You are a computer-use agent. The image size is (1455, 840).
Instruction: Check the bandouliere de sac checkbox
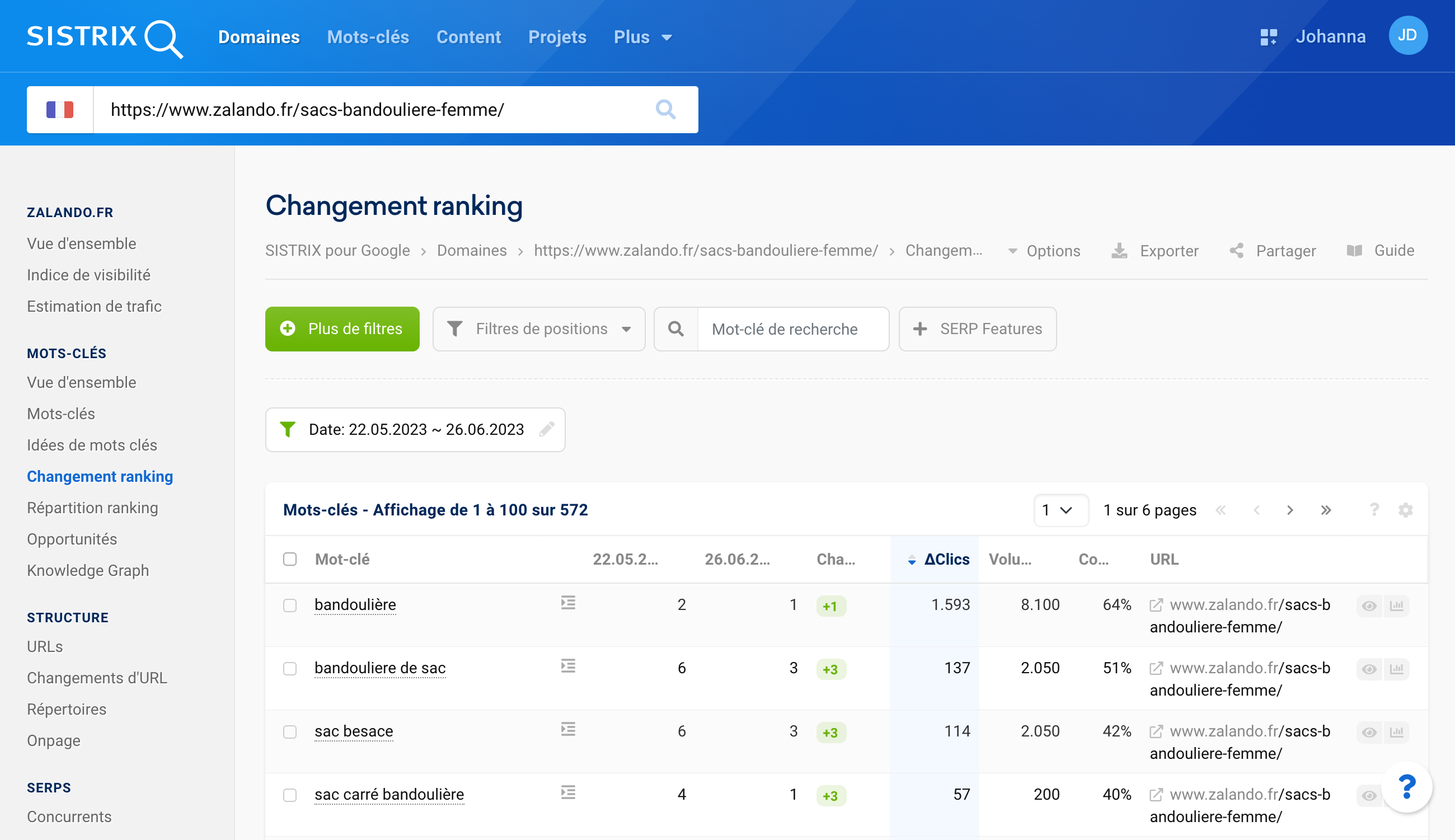pyautogui.click(x=290, y=669)
